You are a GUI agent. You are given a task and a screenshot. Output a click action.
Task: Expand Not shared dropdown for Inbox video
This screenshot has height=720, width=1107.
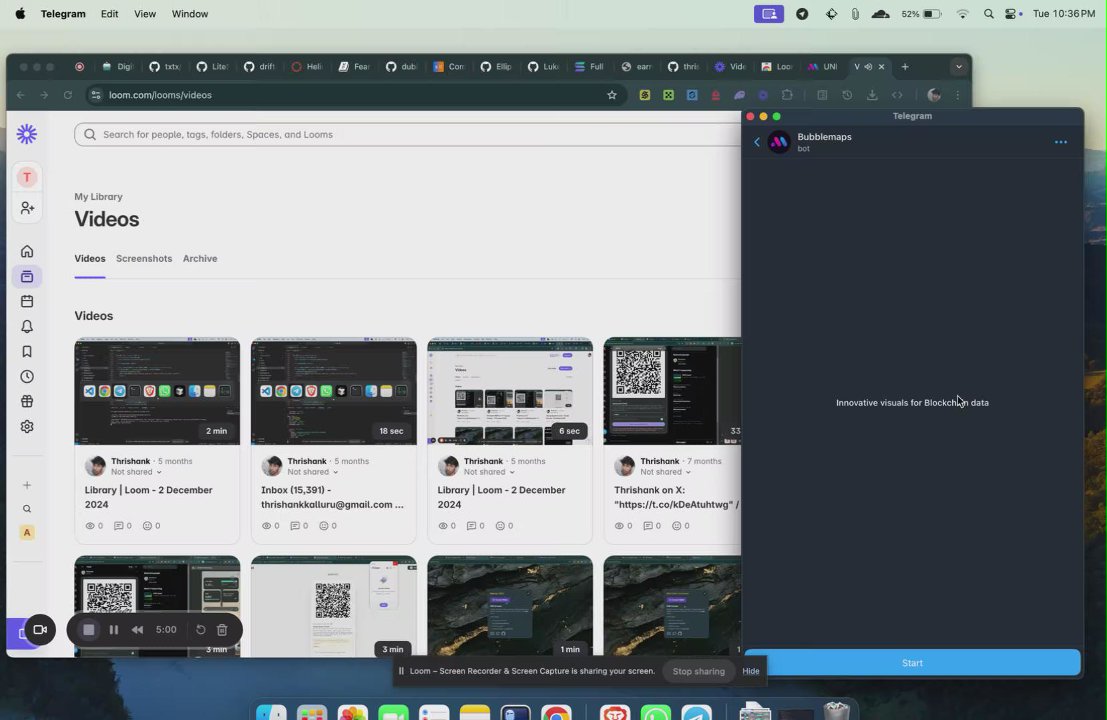pyautogui.click(x=313, y=472)
